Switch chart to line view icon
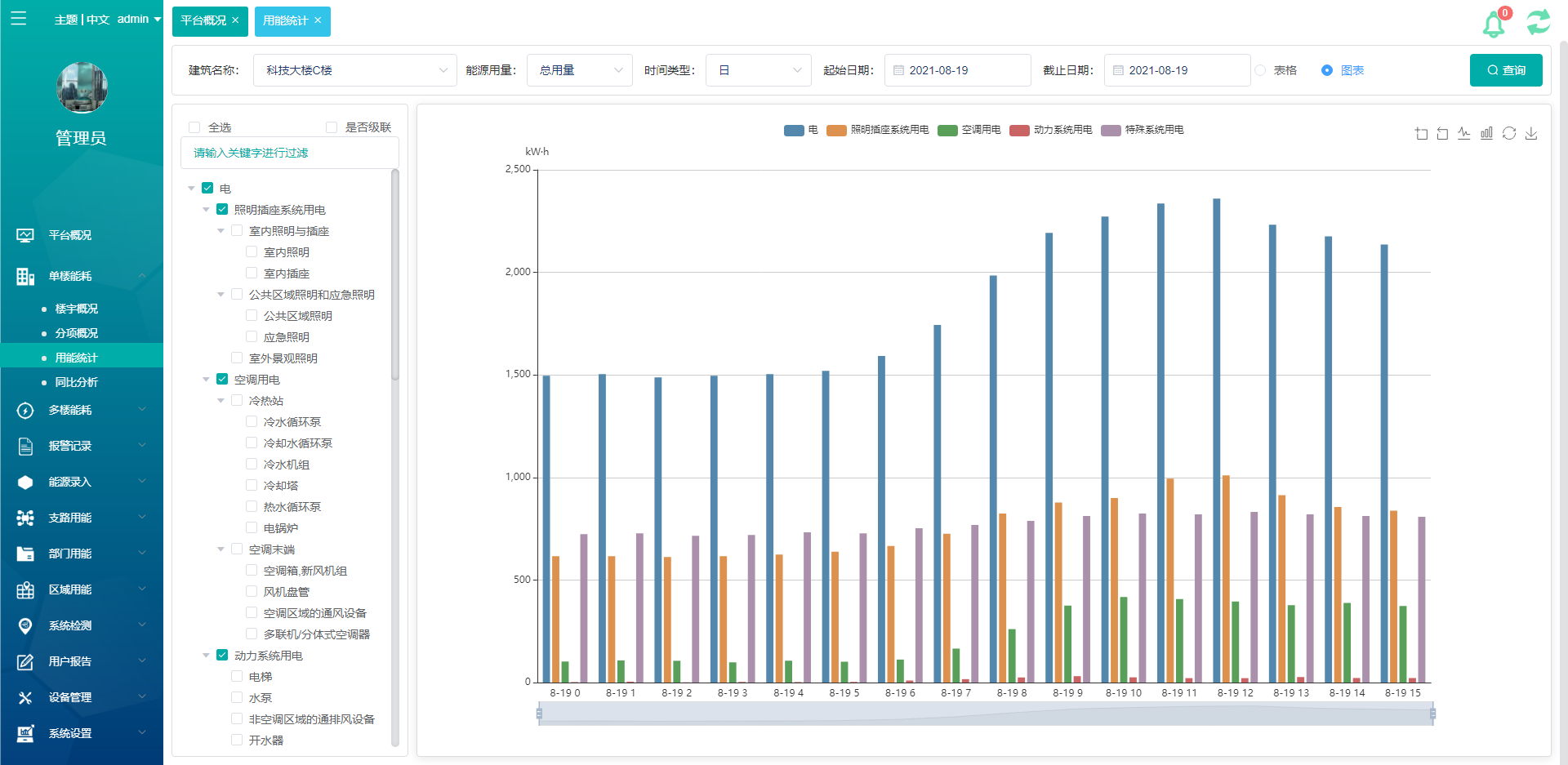This screenshot has width=1568, height=765. point(1463,133)
